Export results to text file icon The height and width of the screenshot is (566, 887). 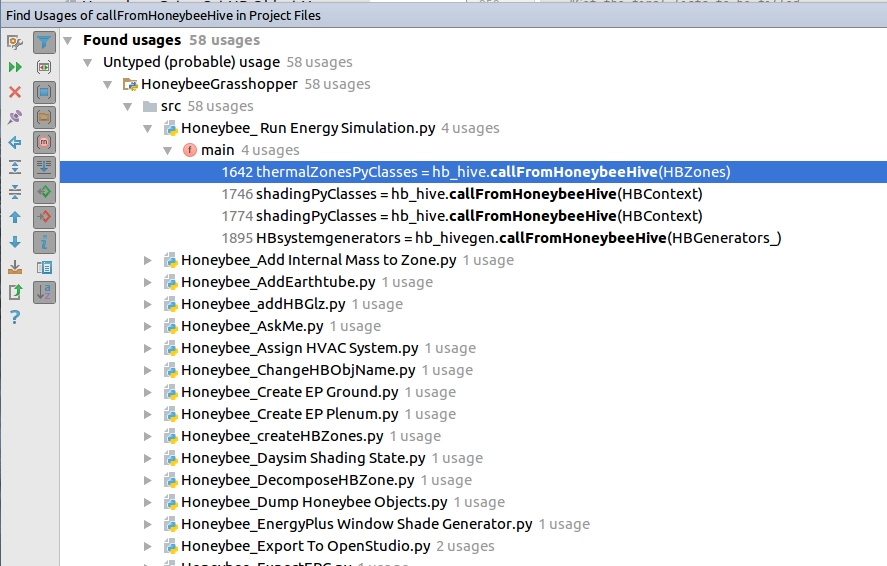pos(15,292)
